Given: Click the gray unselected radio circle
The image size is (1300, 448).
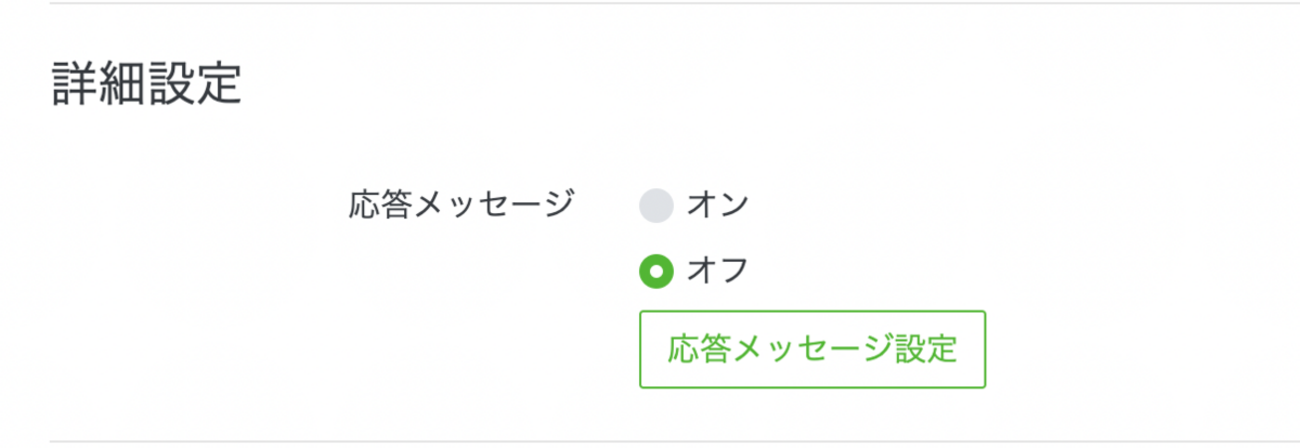Looking at the screenshot, I should tap(656, 206).
